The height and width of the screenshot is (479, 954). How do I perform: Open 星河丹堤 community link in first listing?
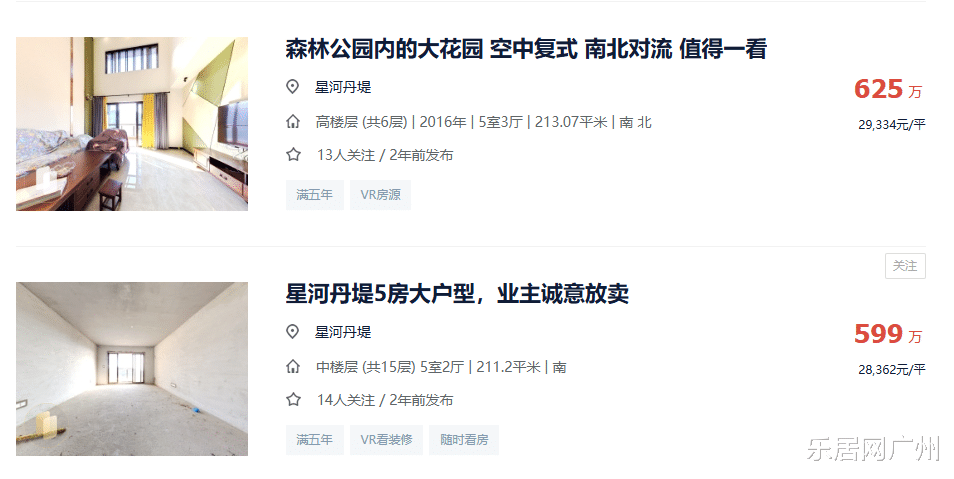pos(343,87)
